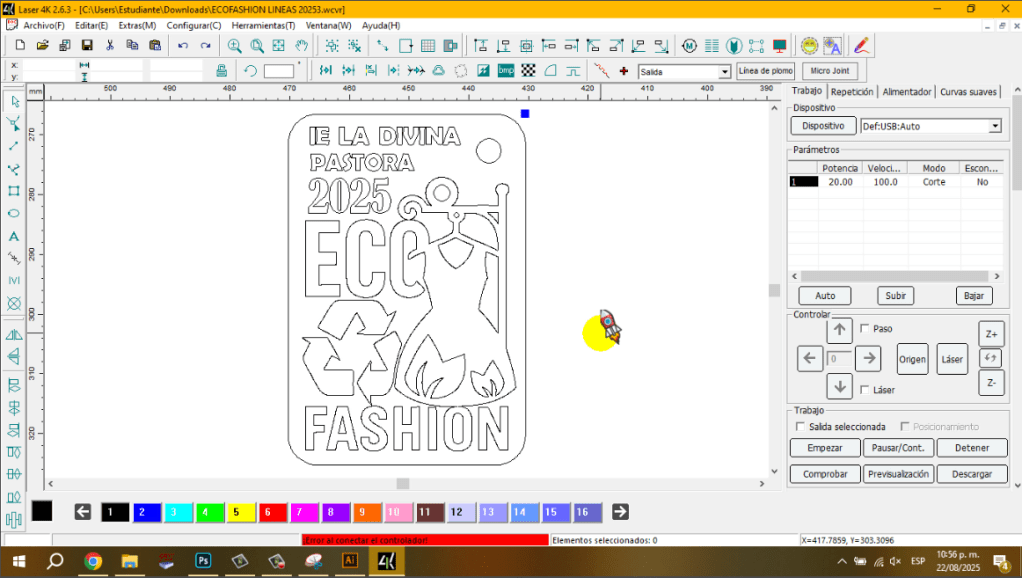Open the Dispositivo Def:USB:Auto dropdown

point(994,127)
